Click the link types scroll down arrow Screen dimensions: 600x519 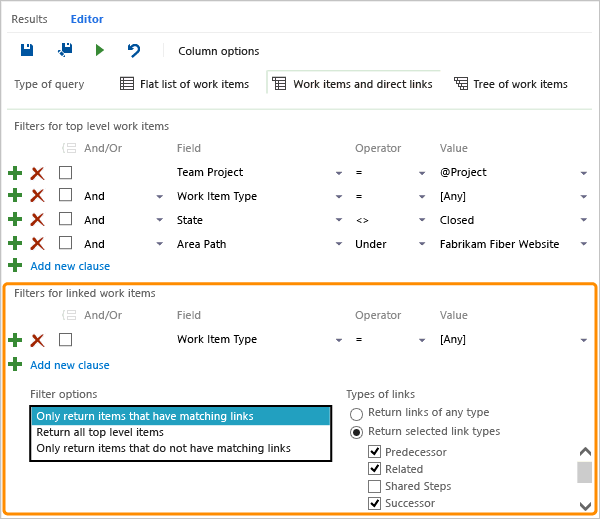tap(585, 506)
